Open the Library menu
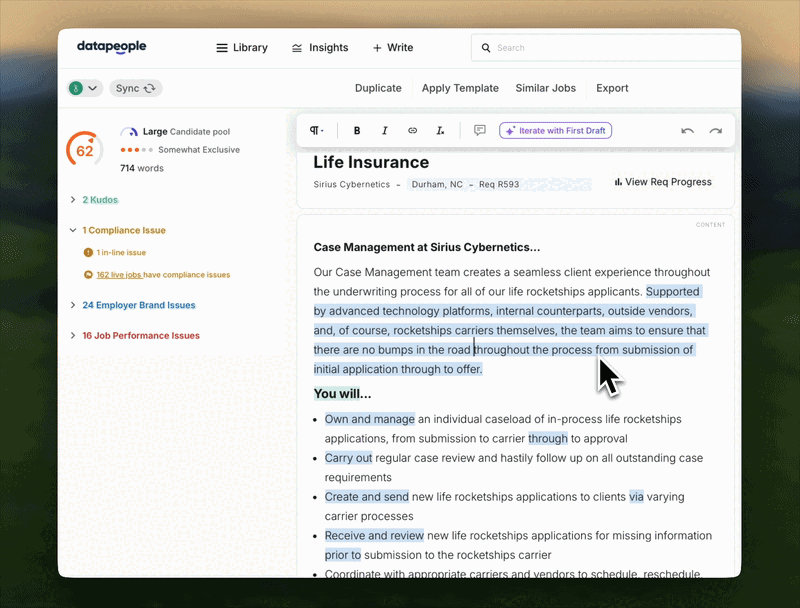The height and width of the screenshot is (608, 800). pos(242,48)
